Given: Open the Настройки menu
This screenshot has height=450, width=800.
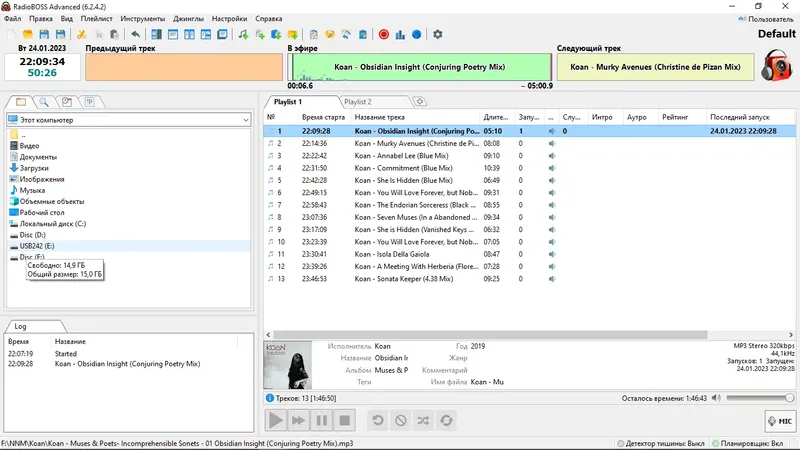Looking at the screenshot, I should tap(230, 18).
